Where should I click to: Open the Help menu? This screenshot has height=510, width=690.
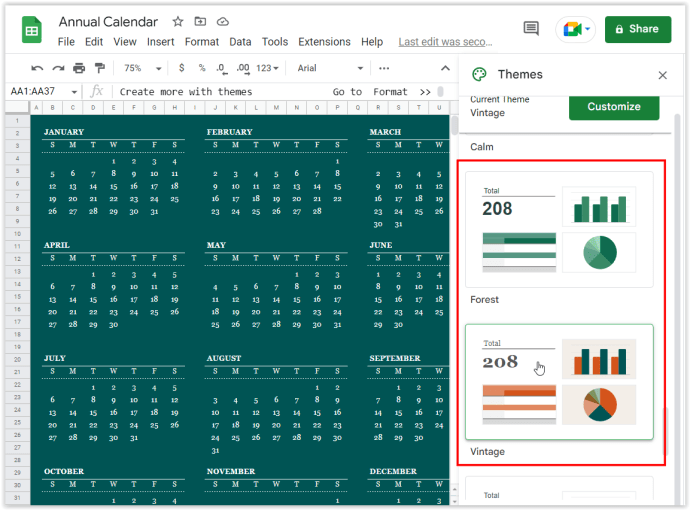[372, 42]
